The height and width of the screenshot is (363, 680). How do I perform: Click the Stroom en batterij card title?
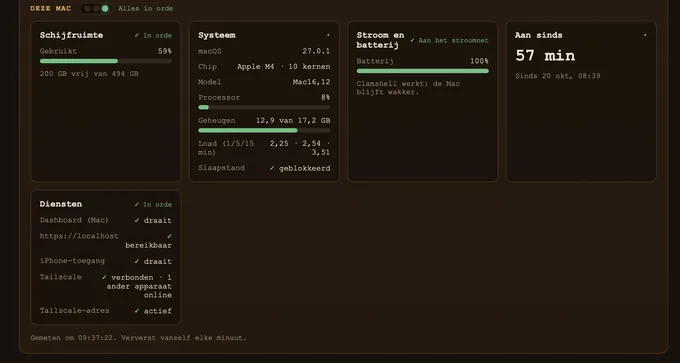click(380, 40)
